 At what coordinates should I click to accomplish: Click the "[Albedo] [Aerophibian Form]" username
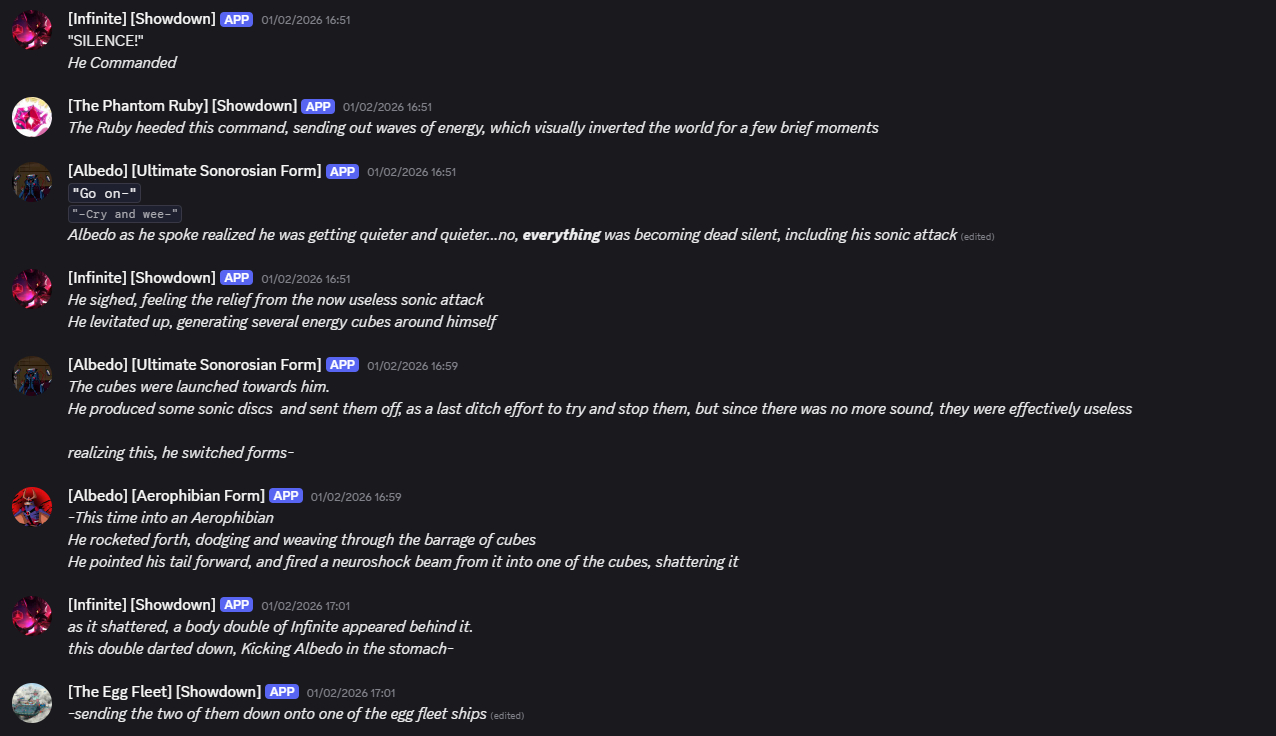tap(166, 496)
